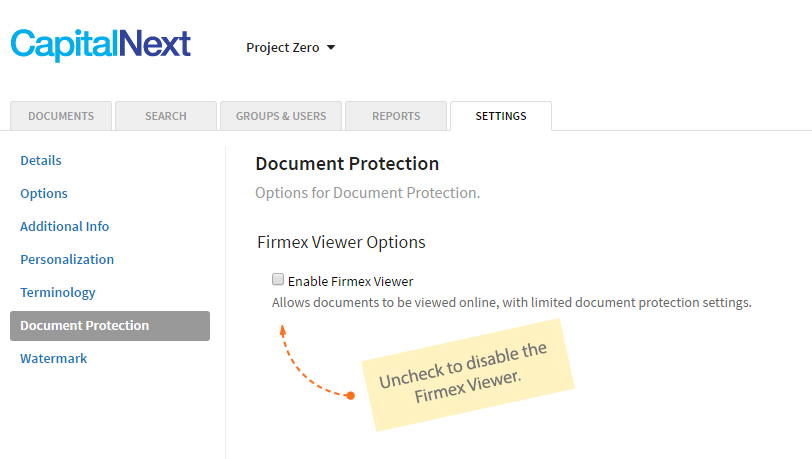Toggle the Enable Firmex Viewer checkbox
The image size is (812, 459).
pyautogui.click(x=278, y=280)
